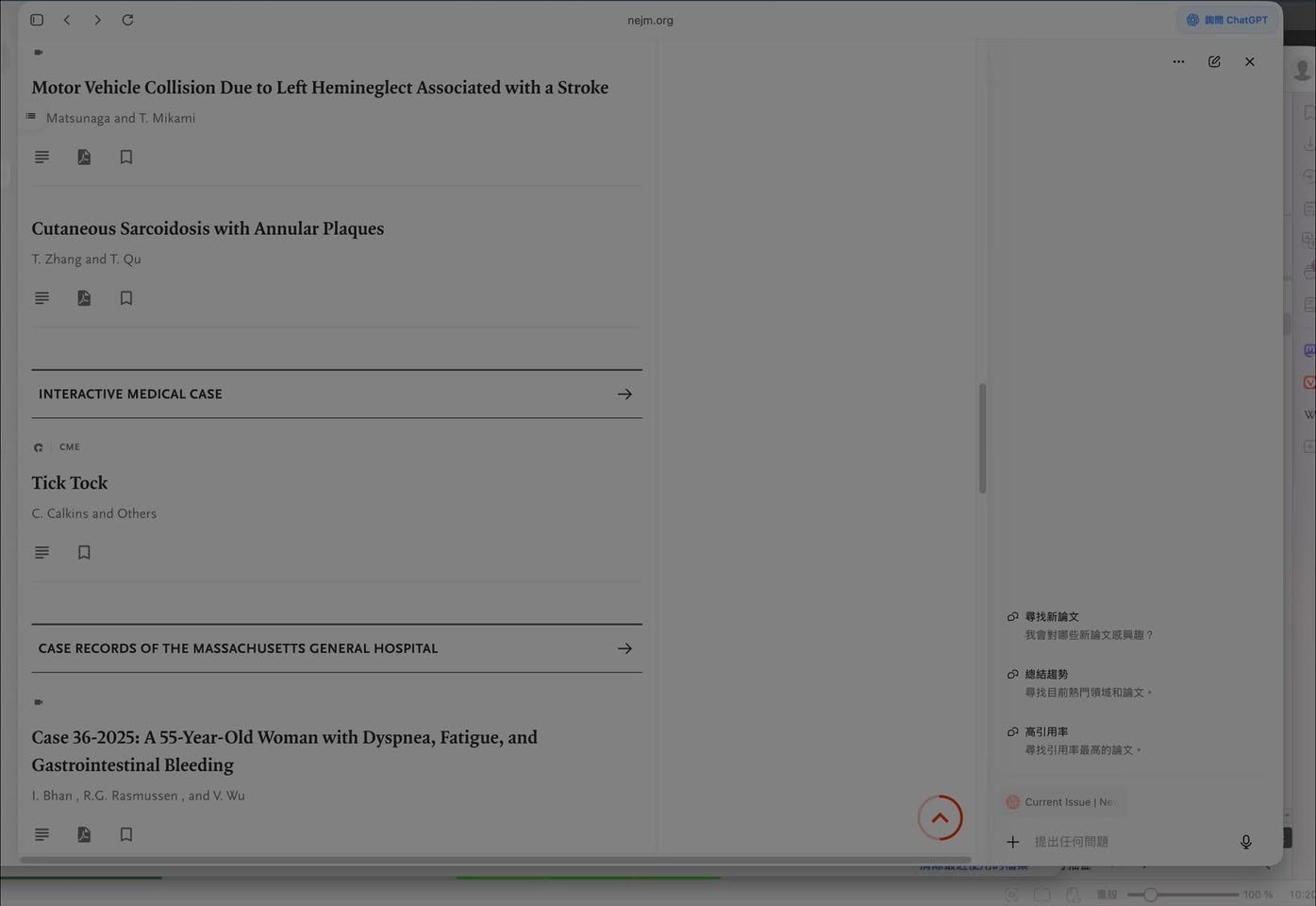Open the three-dot more options menu

(x=1178, y=61)
